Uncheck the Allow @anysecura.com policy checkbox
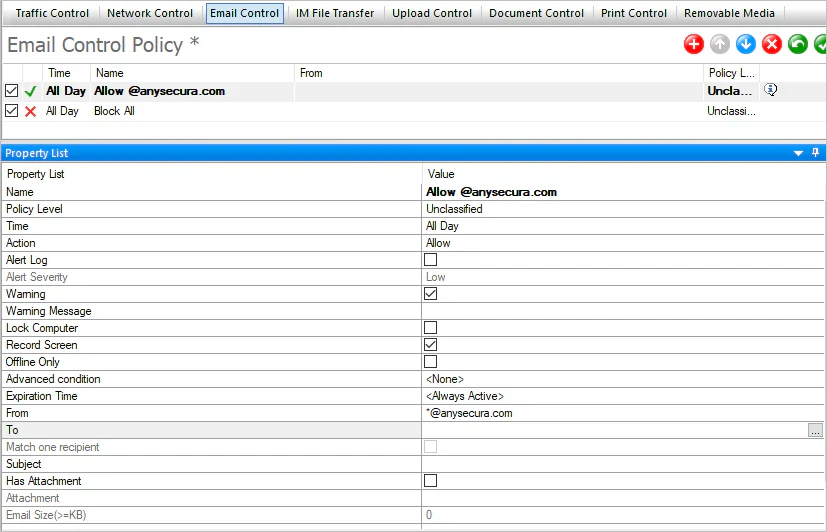This screenshot has height=532, width=827. point(12,91)
